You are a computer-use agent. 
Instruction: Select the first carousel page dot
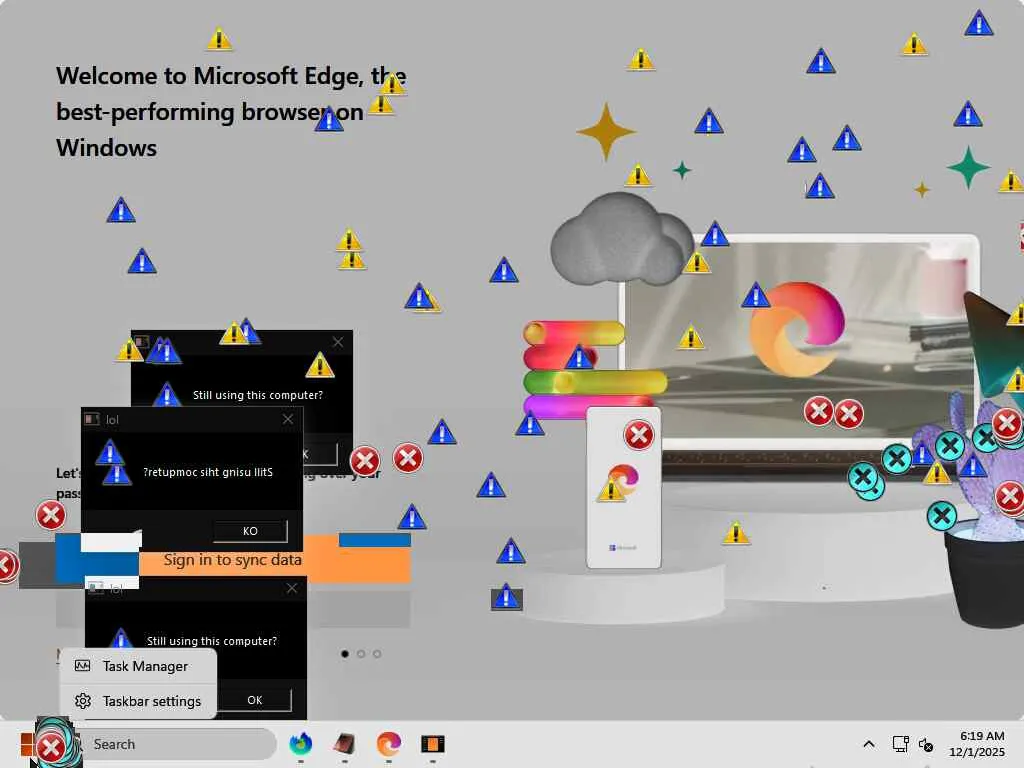[345, 654]
